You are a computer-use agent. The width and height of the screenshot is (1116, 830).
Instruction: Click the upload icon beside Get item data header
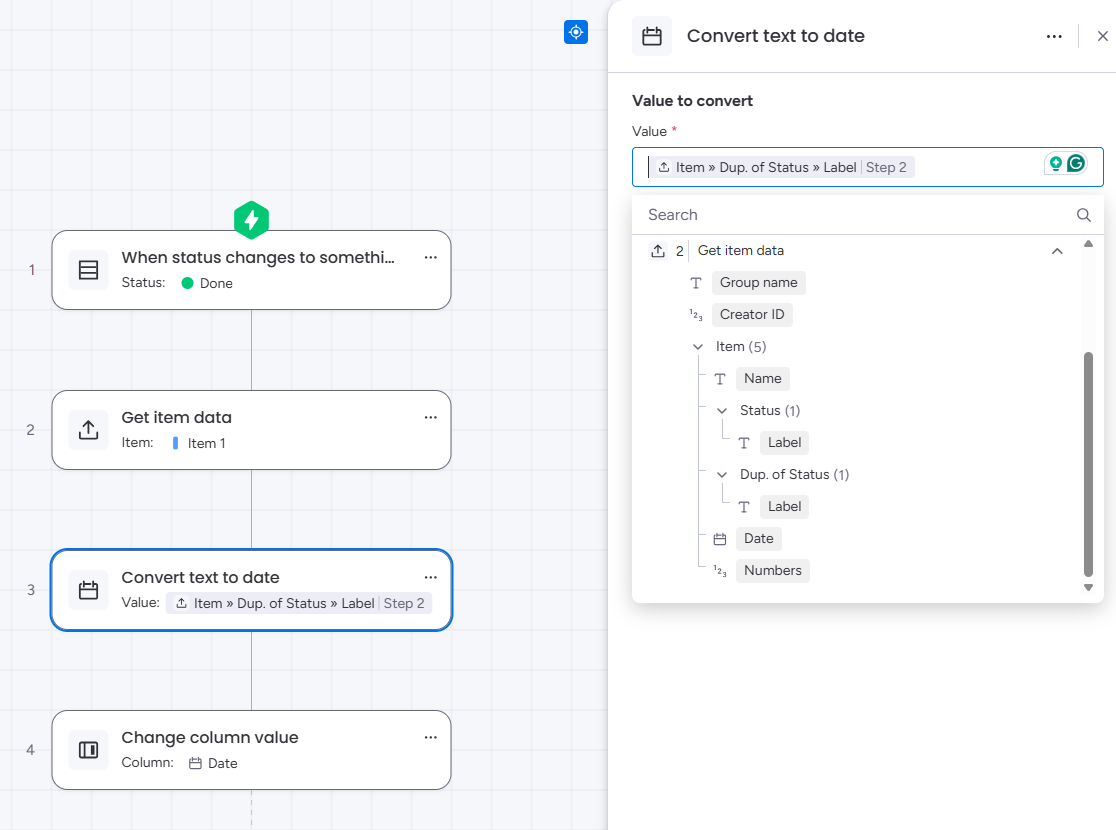658,251
